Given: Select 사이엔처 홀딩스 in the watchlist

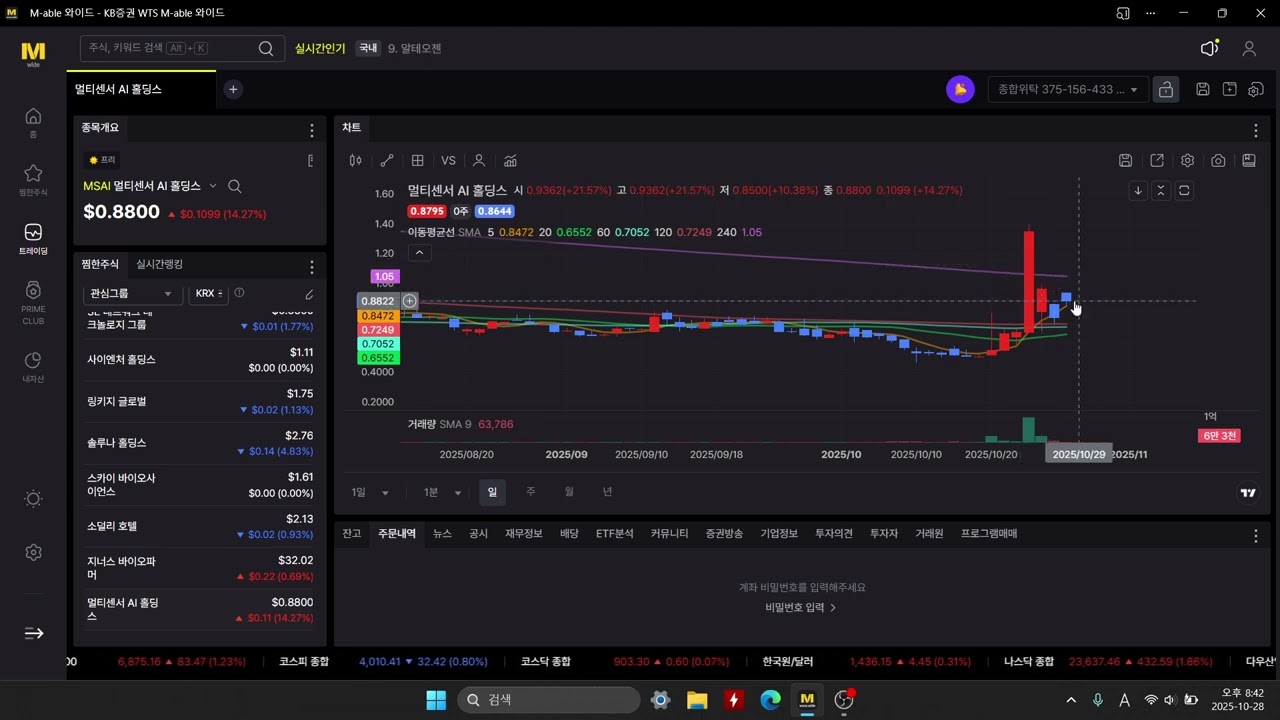Looking at the screenshot, I should [200, 360].
